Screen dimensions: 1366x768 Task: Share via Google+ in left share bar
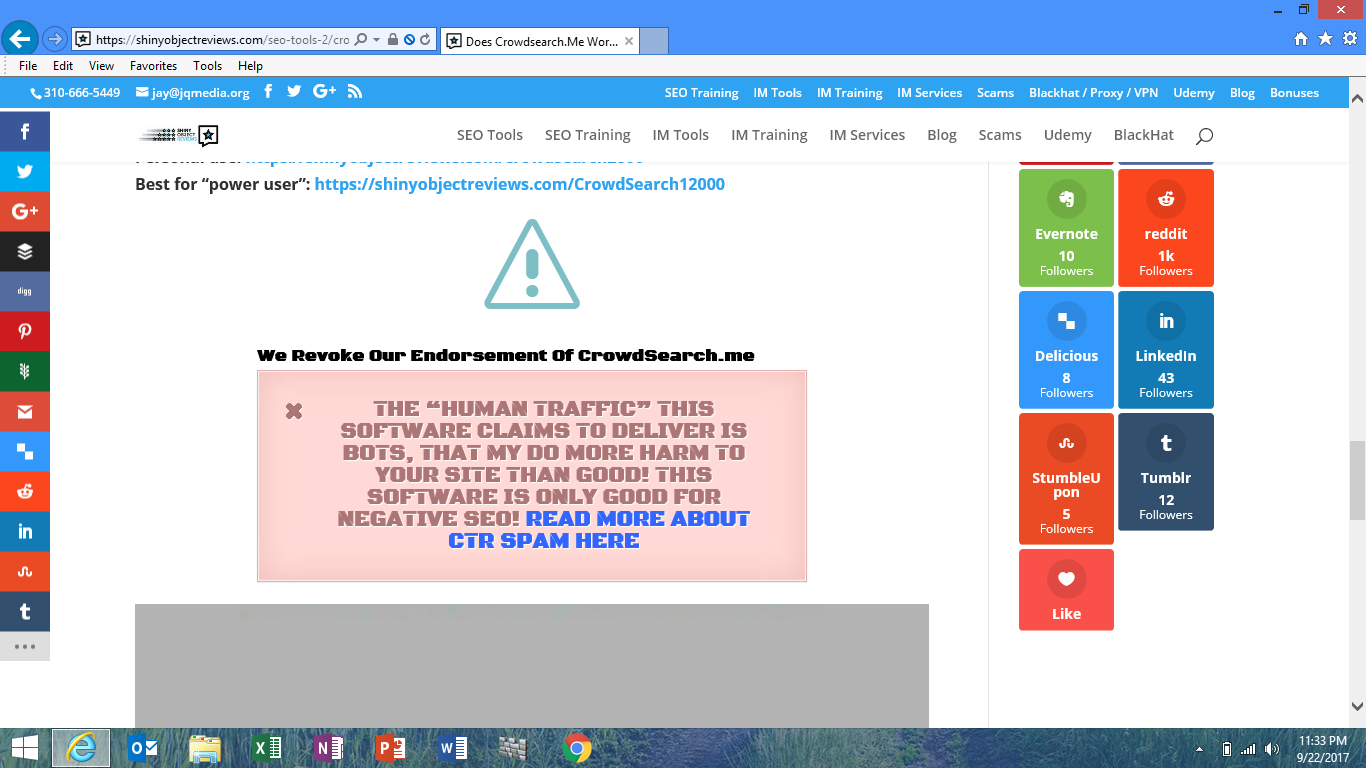(x=25, y=212)
